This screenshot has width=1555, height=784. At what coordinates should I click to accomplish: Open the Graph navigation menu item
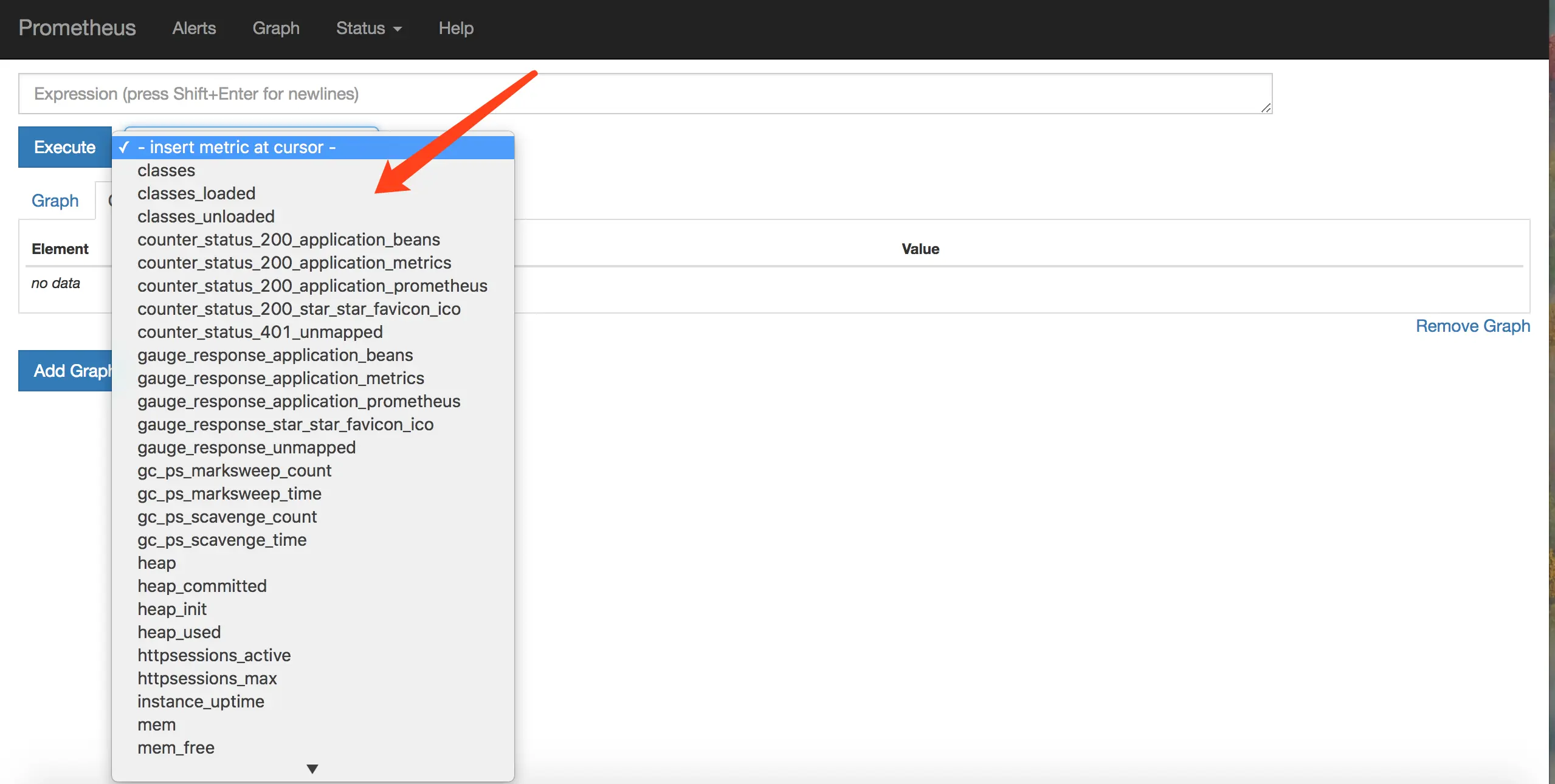click(x=276, y=28)
